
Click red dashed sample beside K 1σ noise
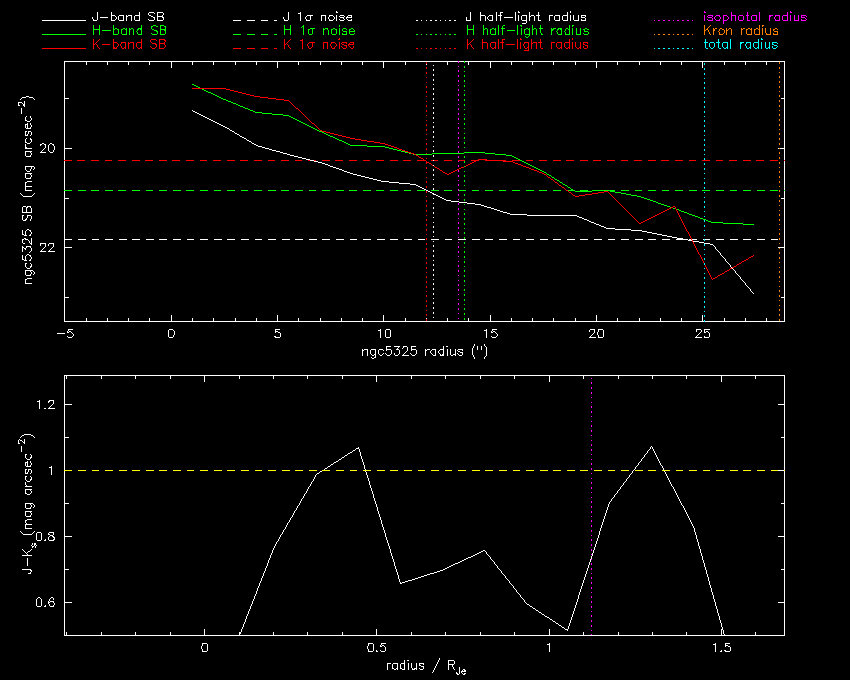[255, 49]
